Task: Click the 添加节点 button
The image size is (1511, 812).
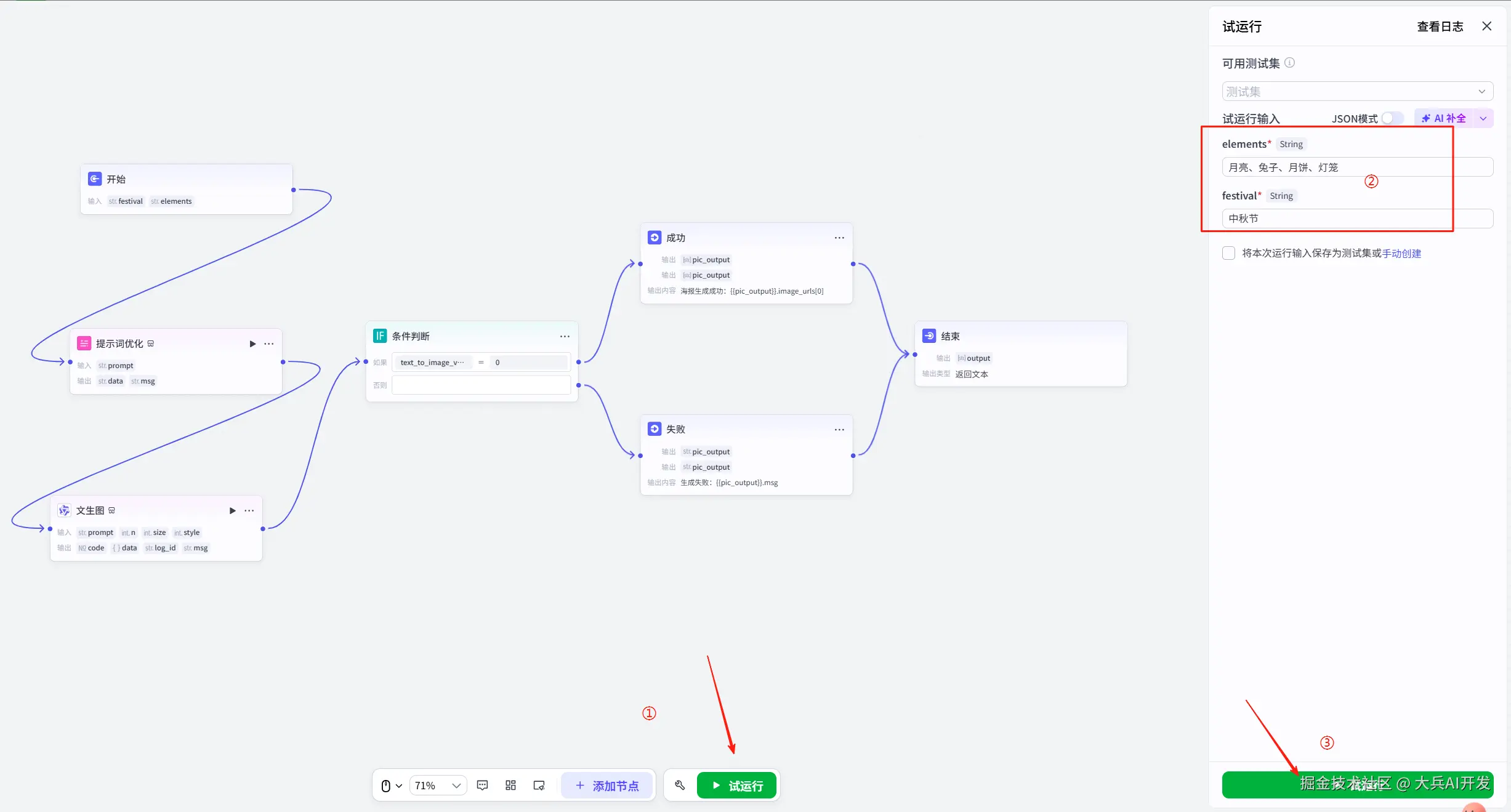Action: tap(606, 785)
